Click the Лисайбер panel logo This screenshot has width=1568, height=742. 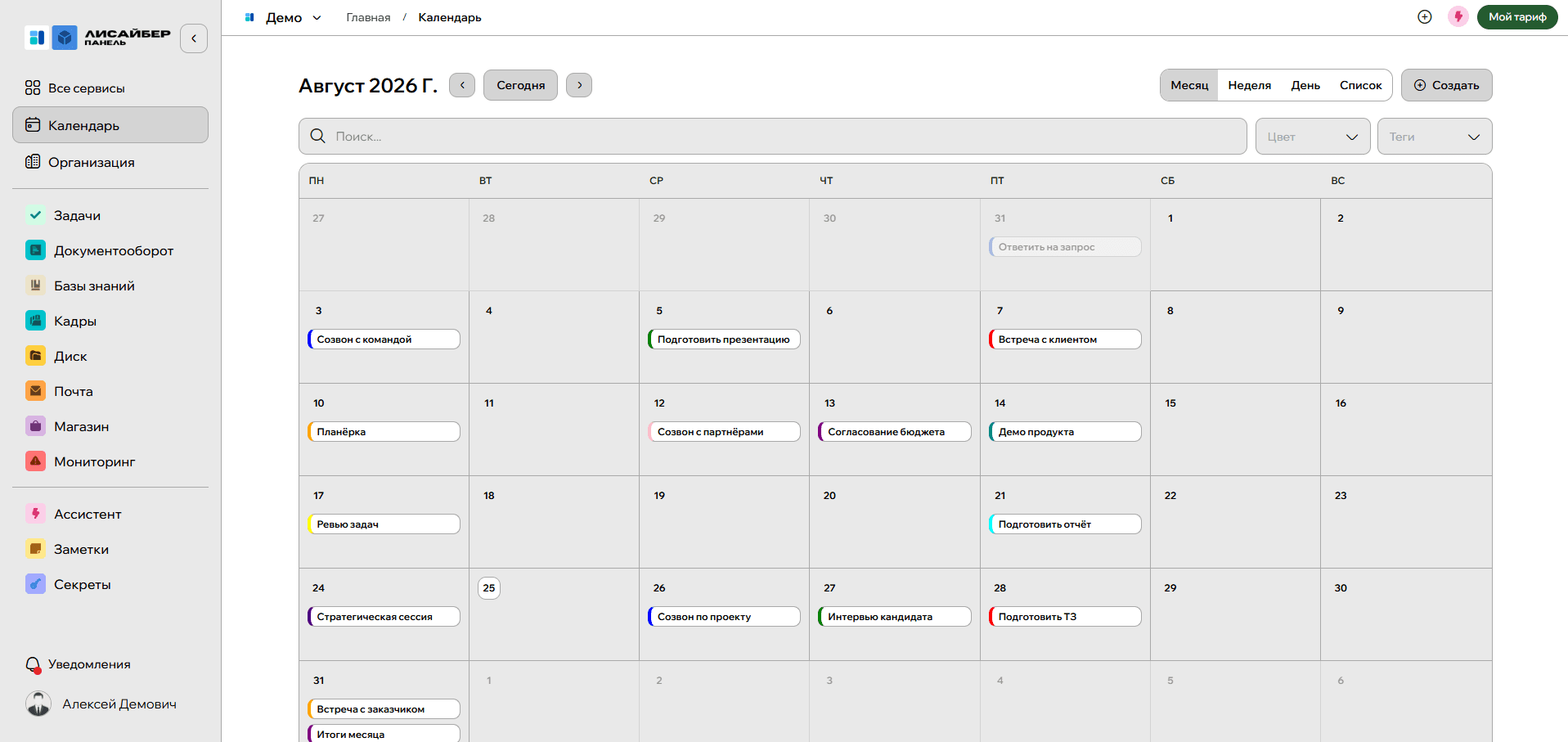tap(98, 38)
